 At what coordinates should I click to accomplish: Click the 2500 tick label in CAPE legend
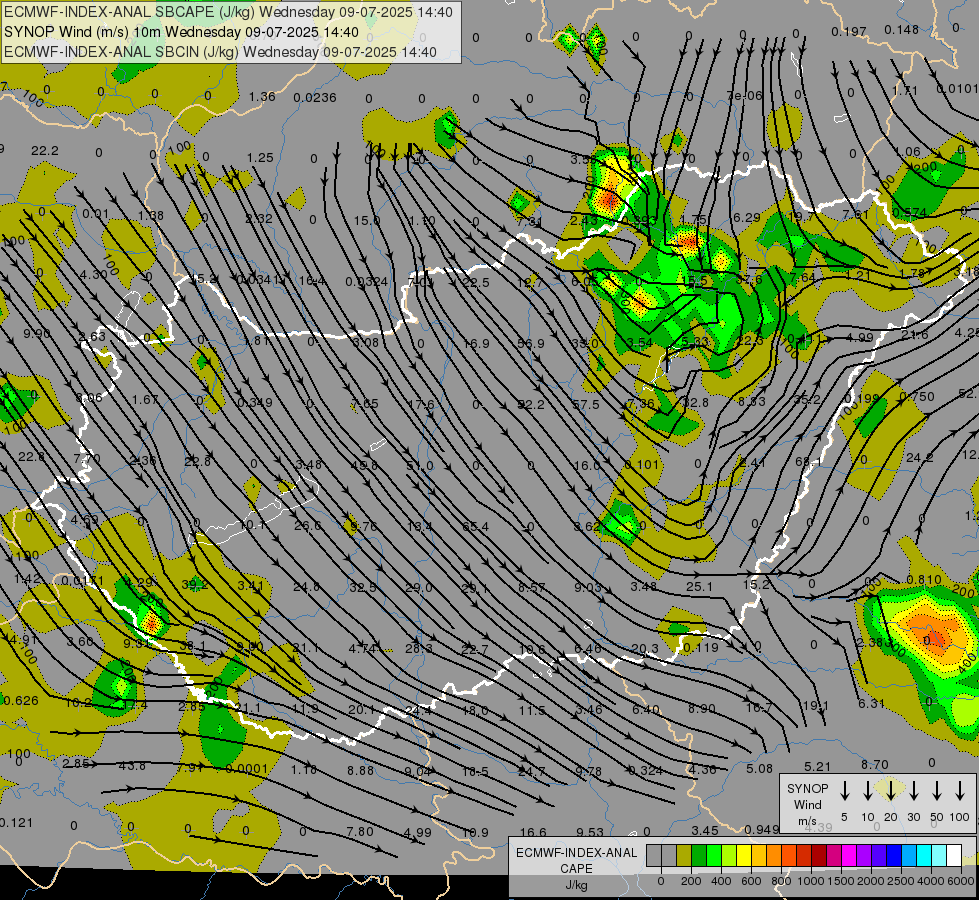point(901,881)
